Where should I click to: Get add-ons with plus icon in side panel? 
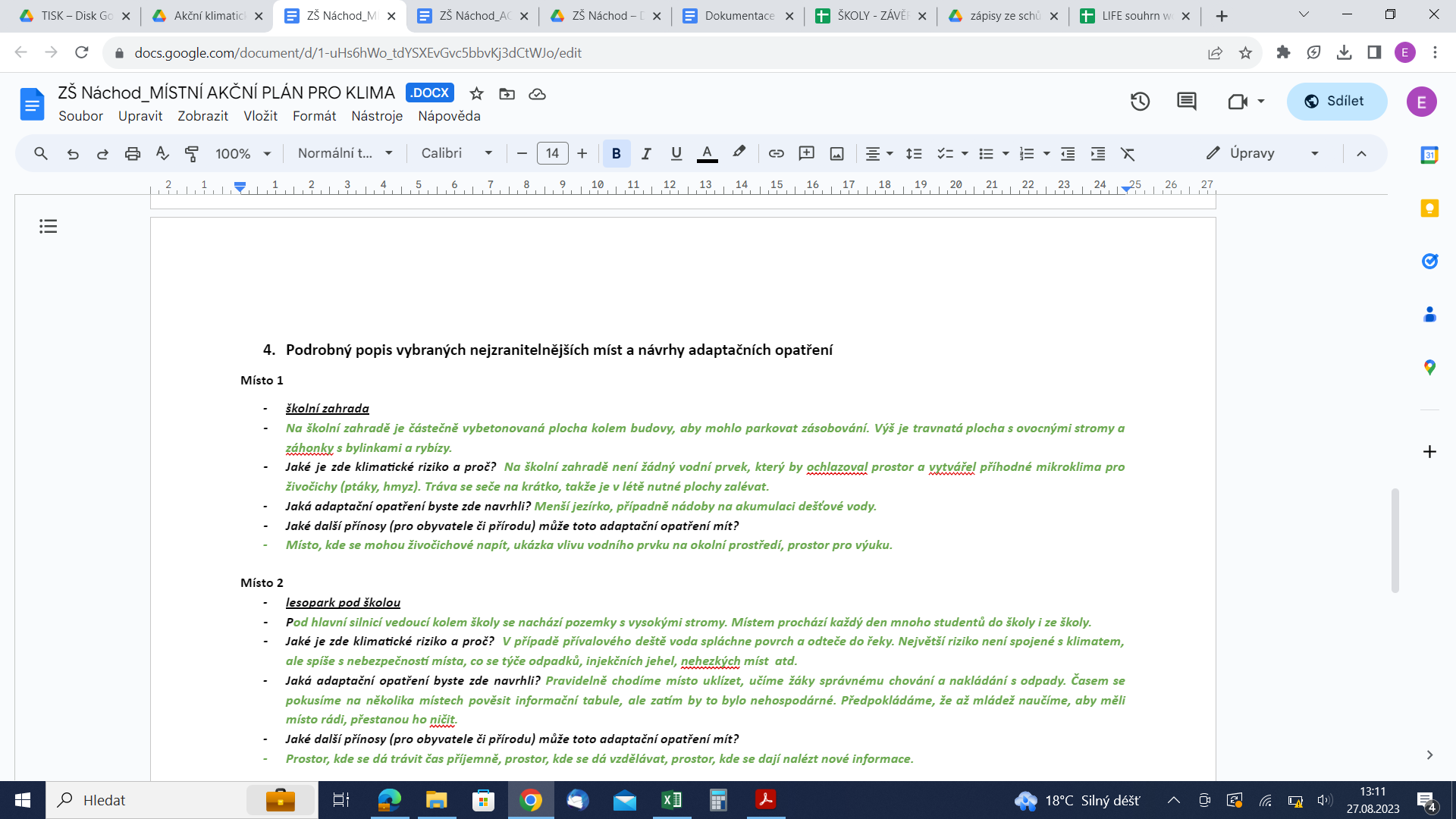pyautogui.click(x=1429, y=452)
